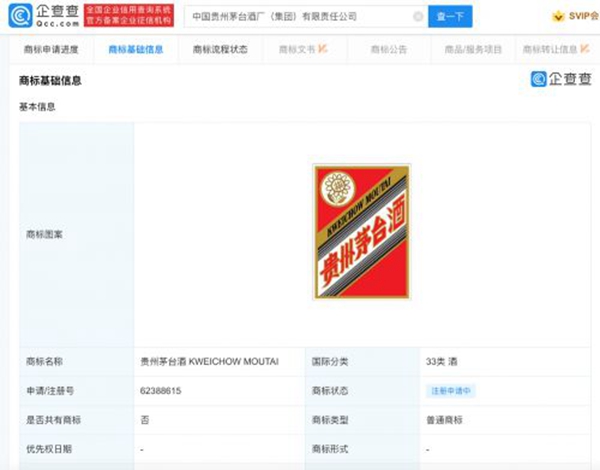Click the Kweichow Moutai trademark image

[x=362, y=232]
